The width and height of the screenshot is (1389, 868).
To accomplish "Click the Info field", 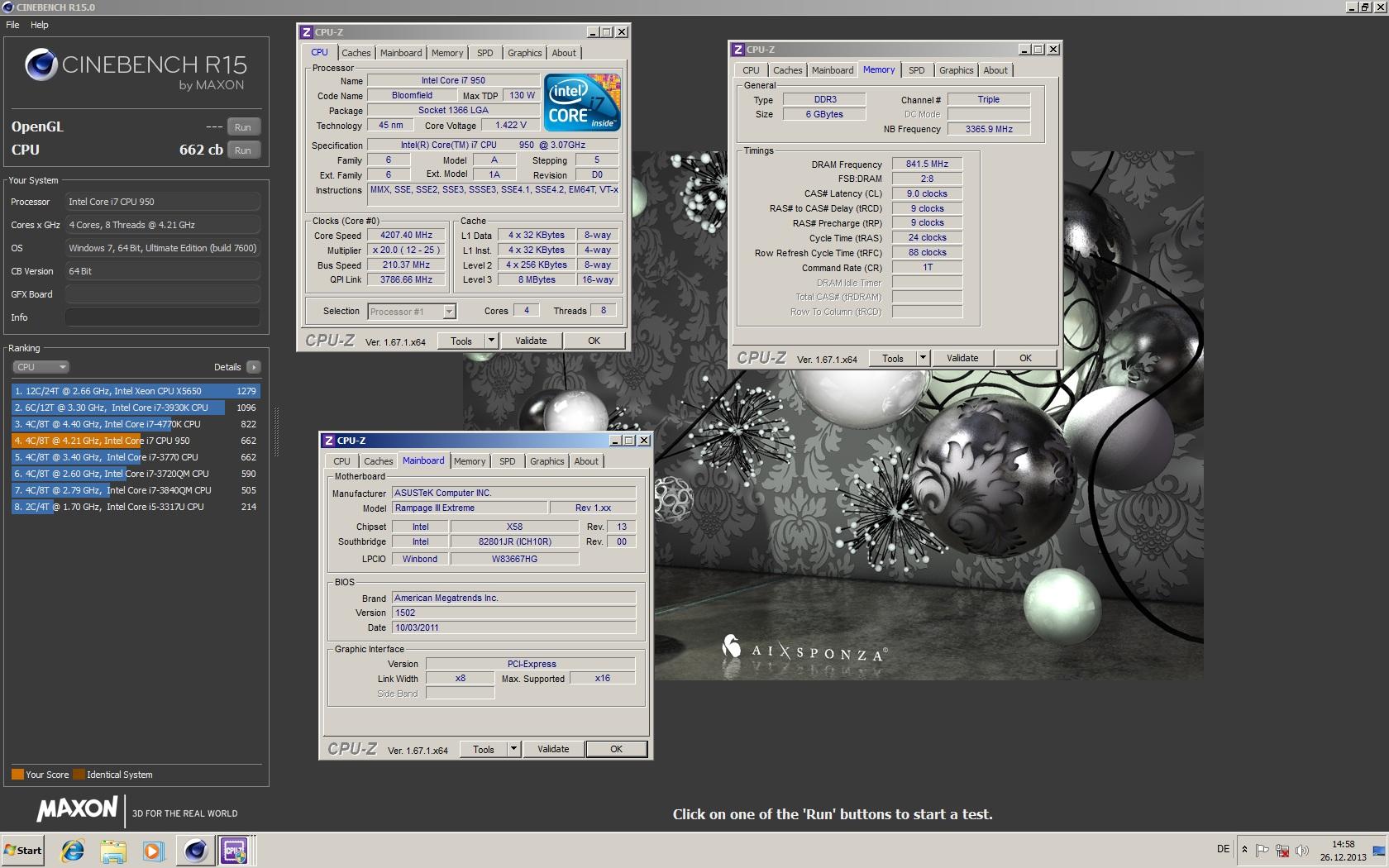I will [163, 317].
